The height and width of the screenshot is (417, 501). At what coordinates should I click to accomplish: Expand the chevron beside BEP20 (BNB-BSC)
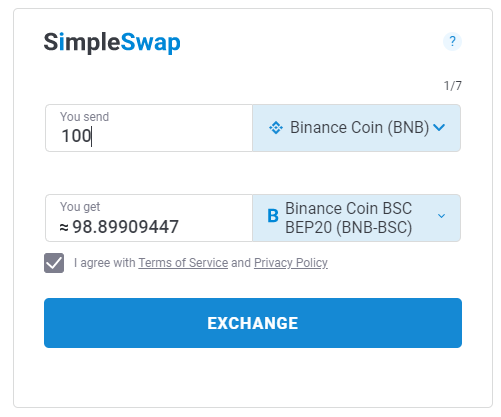441,216
